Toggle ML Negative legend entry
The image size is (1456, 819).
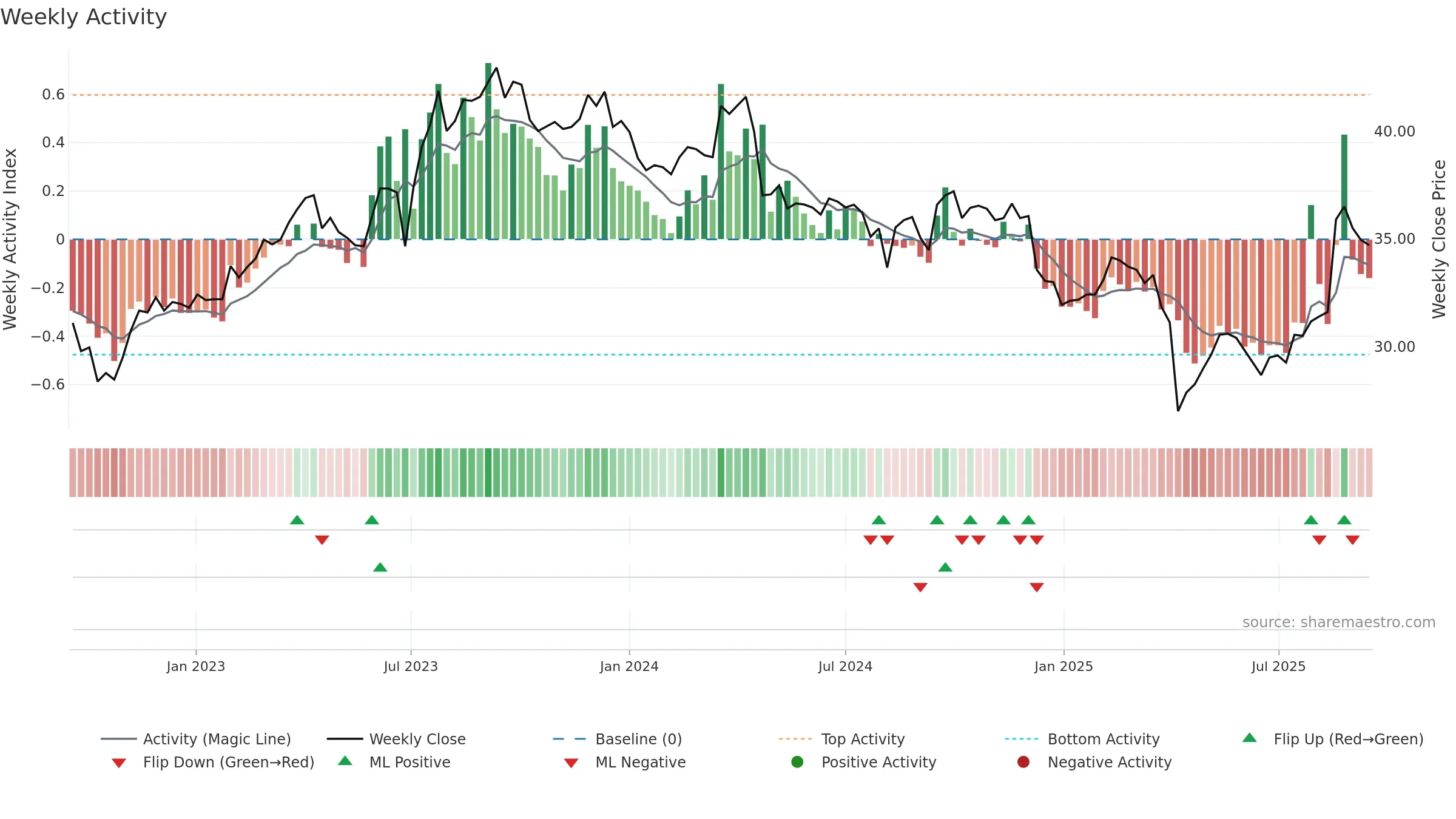[625, 762]
